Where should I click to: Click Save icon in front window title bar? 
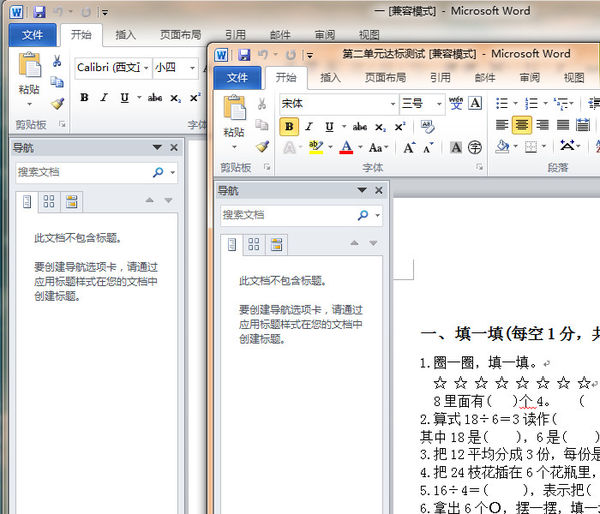[244, 55]
